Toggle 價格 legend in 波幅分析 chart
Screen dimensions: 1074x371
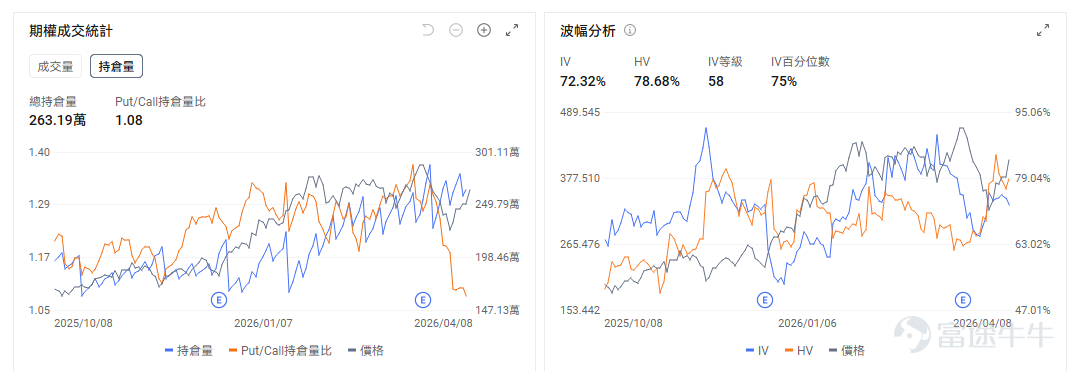[x=847, y=350]
